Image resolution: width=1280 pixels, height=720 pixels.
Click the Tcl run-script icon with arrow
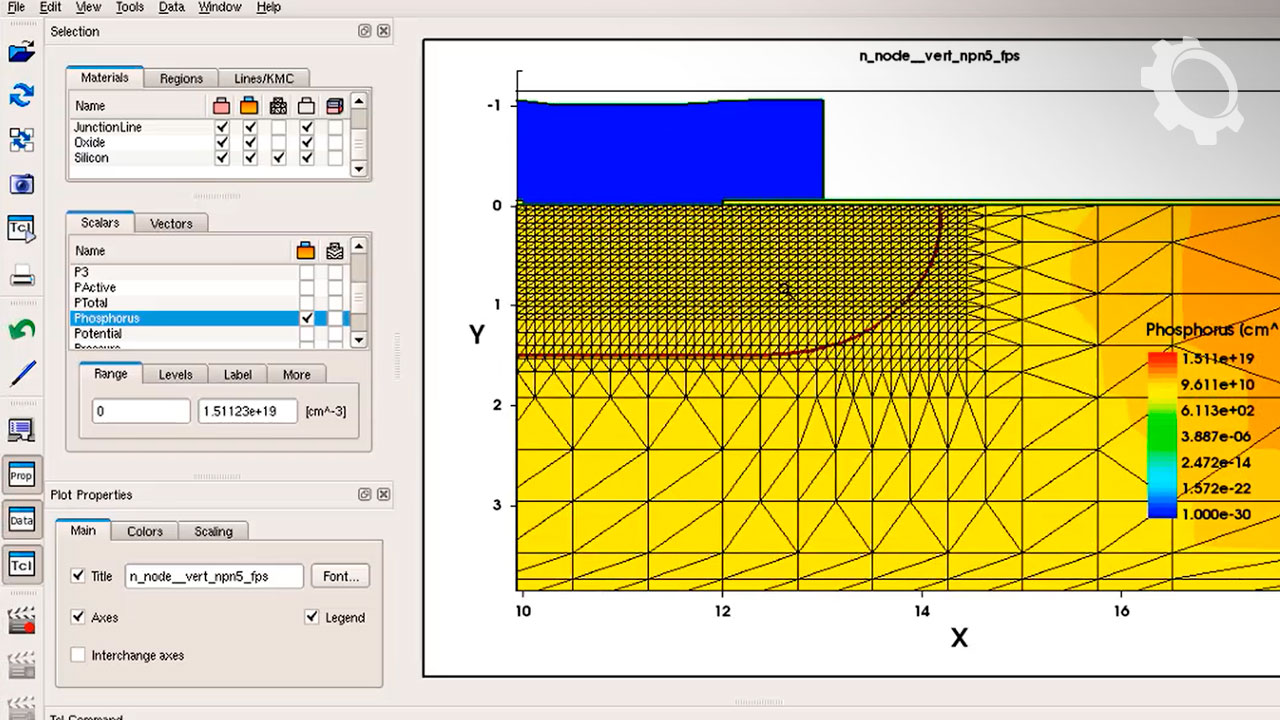[x=21, y=229]
